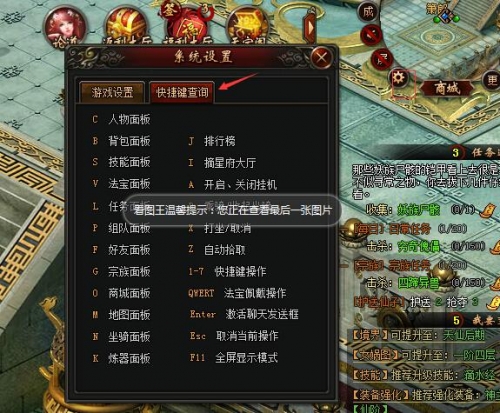Toggle the muted sound icon by minimap

pos(372,35)
